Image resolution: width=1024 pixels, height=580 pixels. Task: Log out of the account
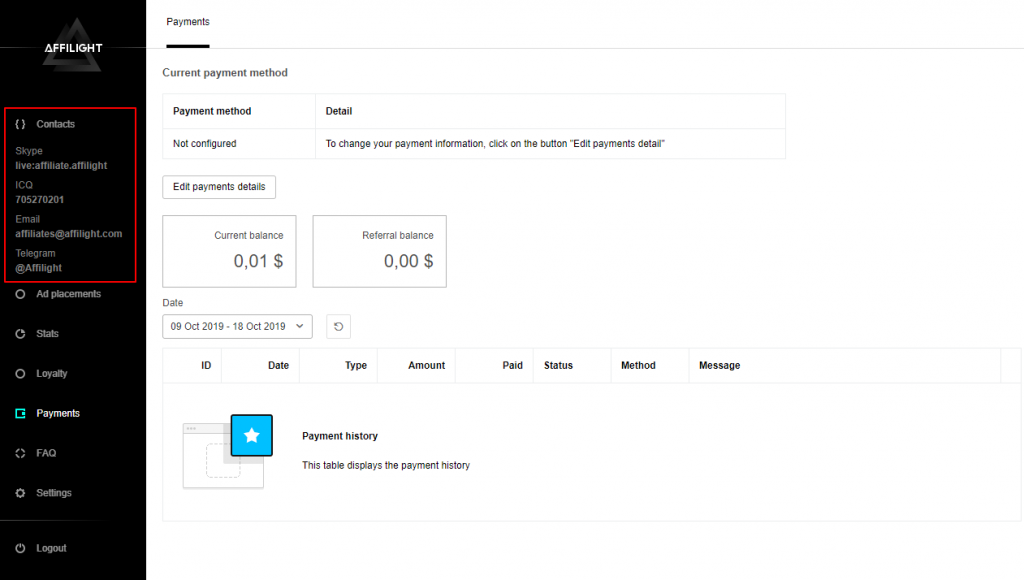[52, 548]
